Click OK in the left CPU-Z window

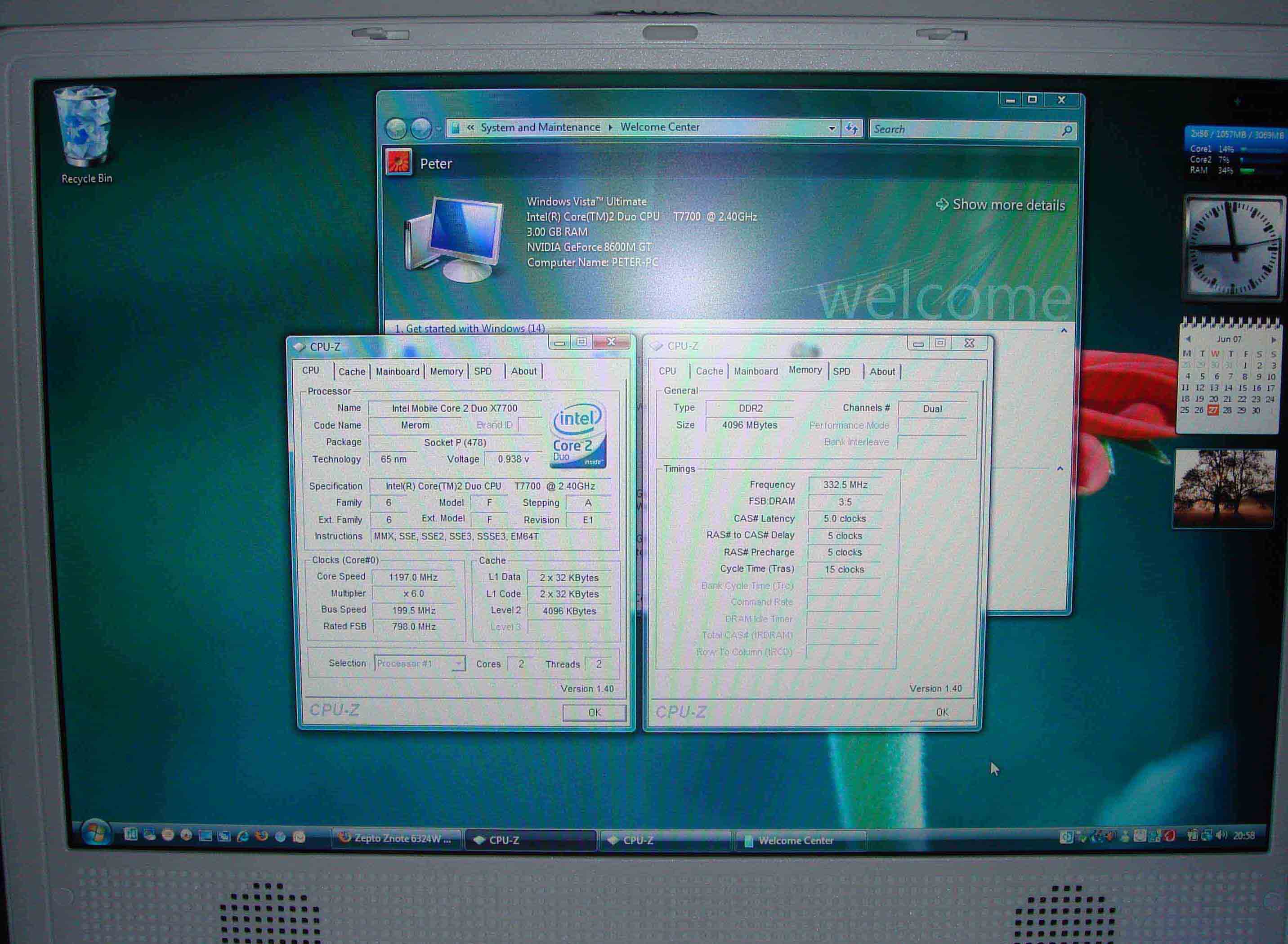595,712
